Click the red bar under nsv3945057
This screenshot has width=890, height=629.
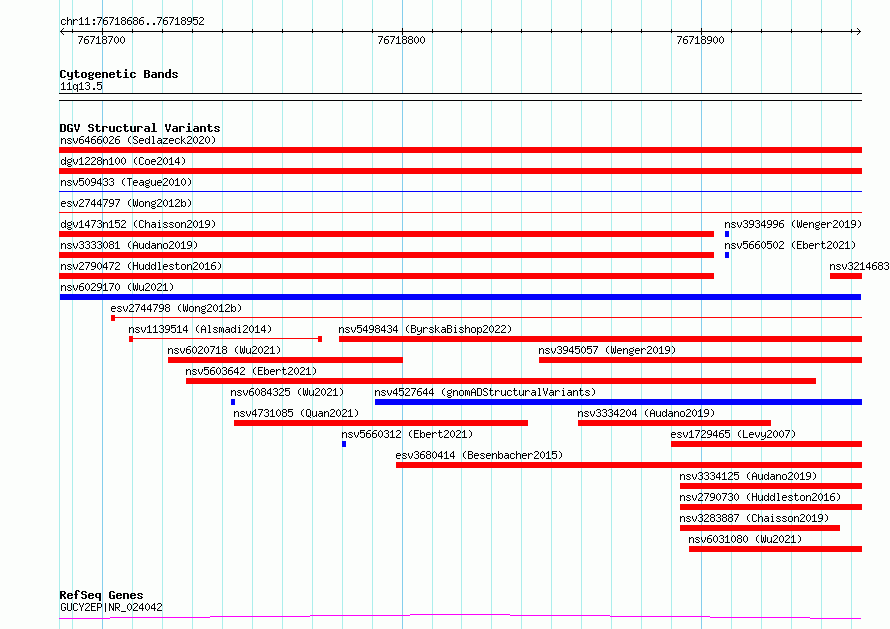pyautogui.click(x=700, y=360)
